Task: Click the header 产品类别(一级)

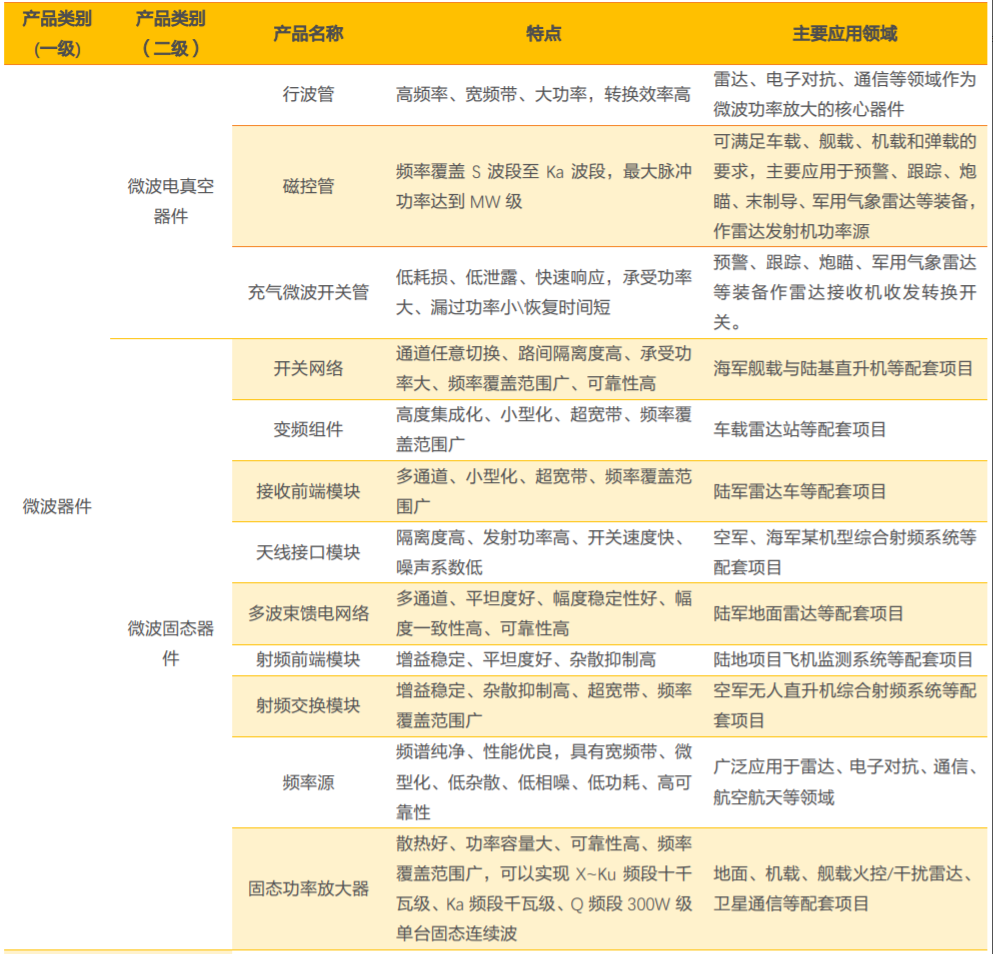Action: (x=57, y=34)
